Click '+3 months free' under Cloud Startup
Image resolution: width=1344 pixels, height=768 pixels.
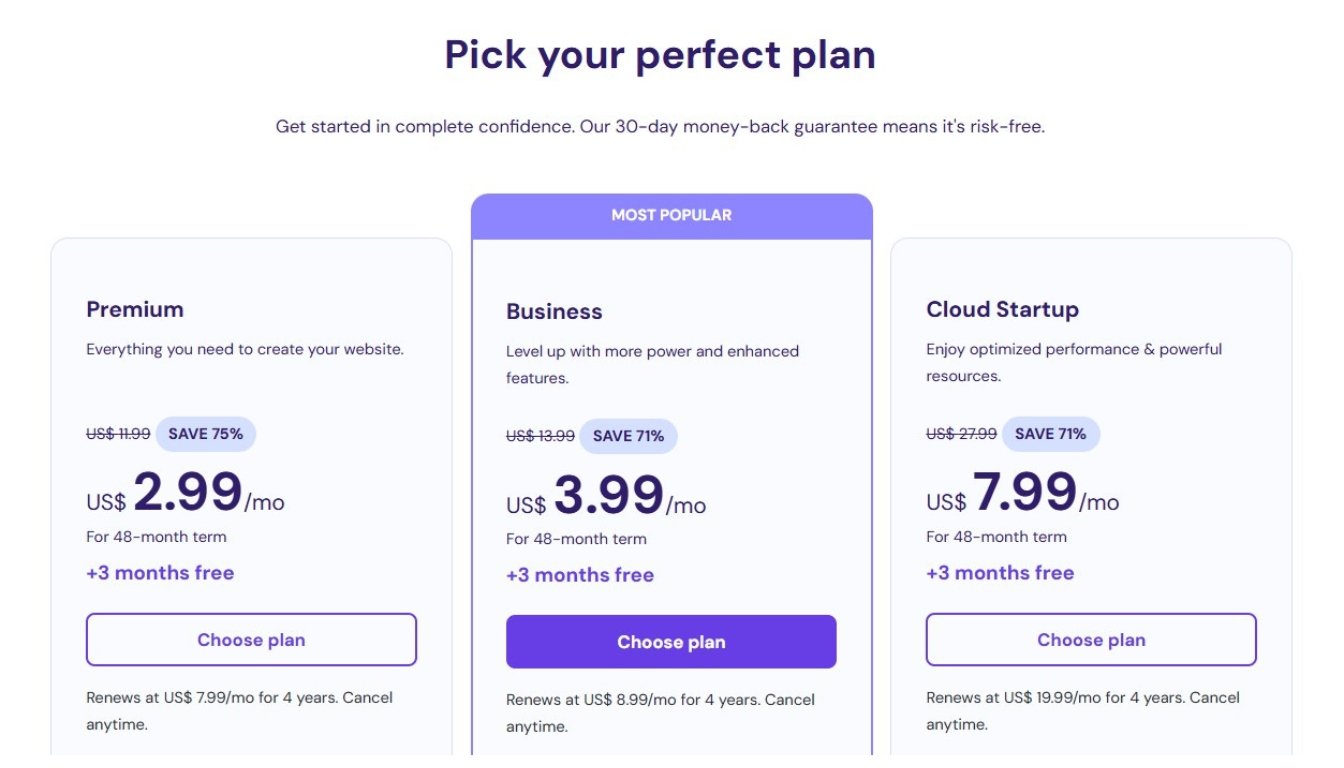(1000, 573)
